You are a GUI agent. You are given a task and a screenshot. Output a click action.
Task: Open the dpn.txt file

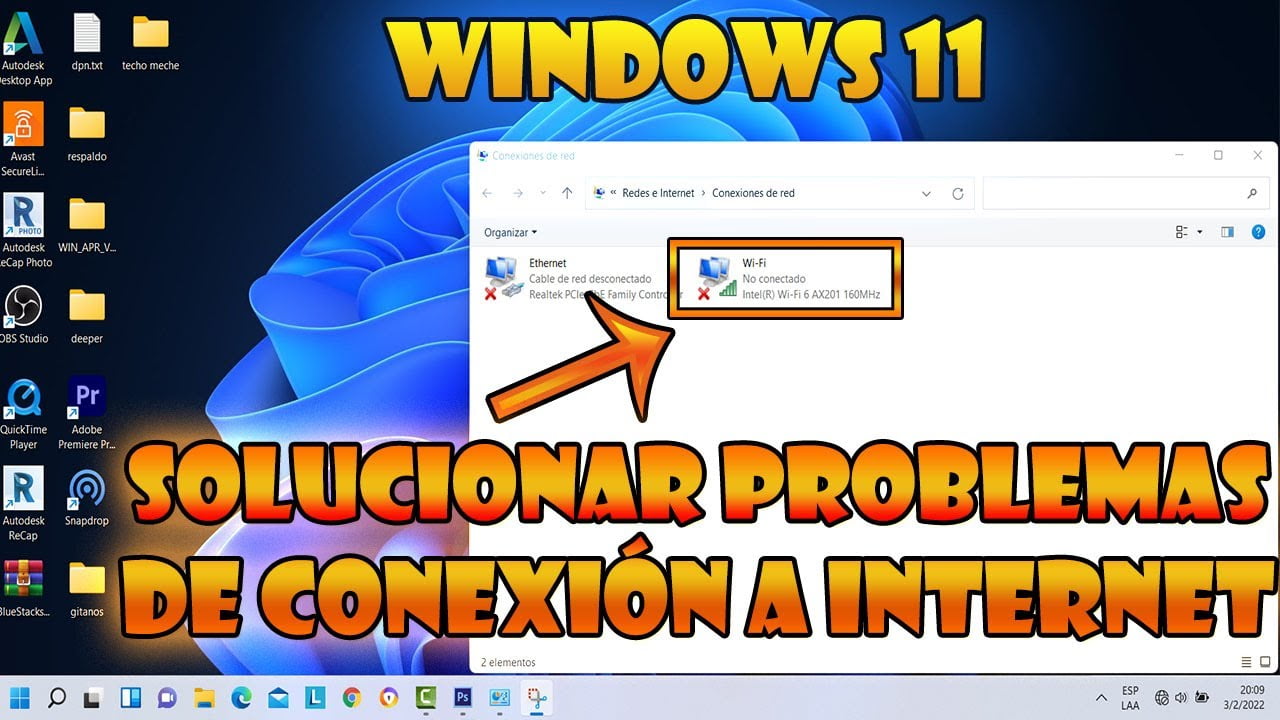point(86,35)
